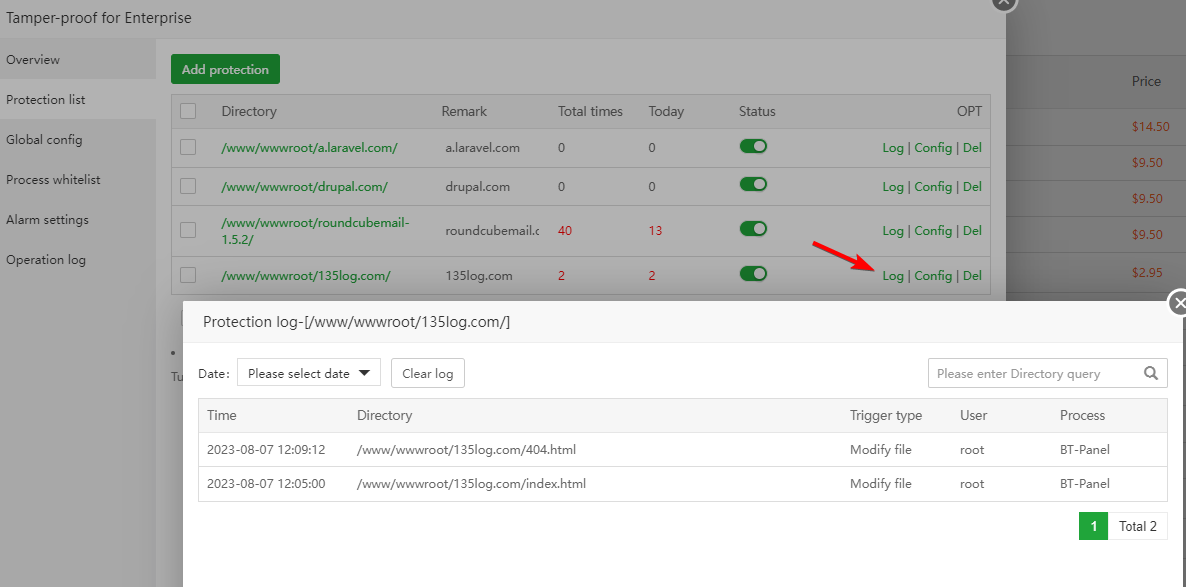Click the search magnifier icon in log
The image size is (1186, 587).
point(1151,373)
